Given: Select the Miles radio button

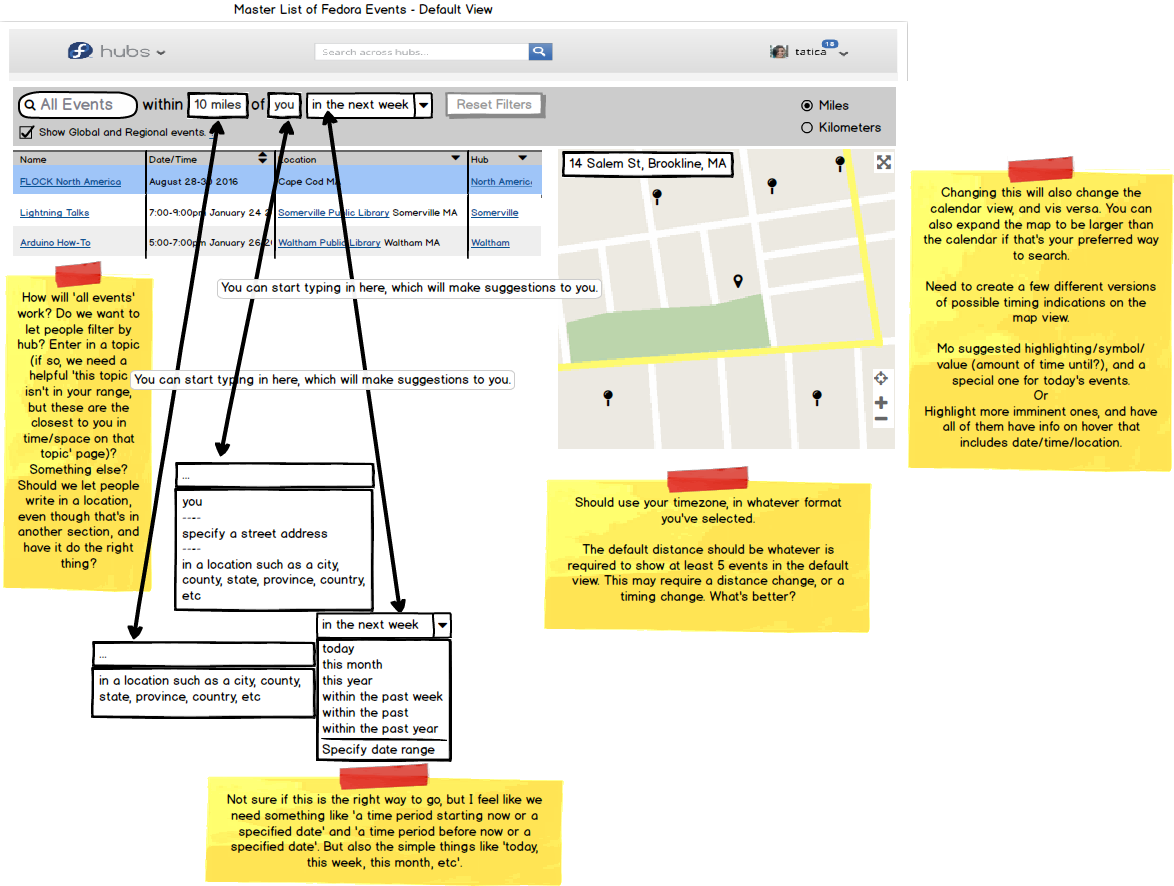Looking at the screenshot, I should point(807,106).
